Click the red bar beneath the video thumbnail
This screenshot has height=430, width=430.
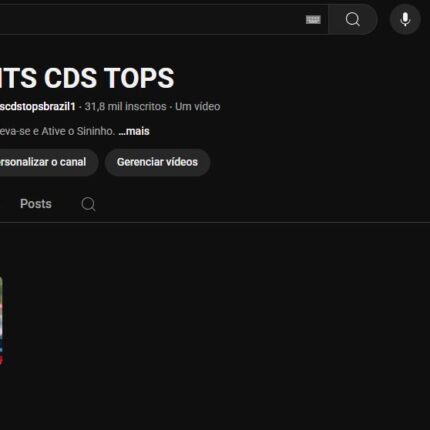tap(1, 360)
